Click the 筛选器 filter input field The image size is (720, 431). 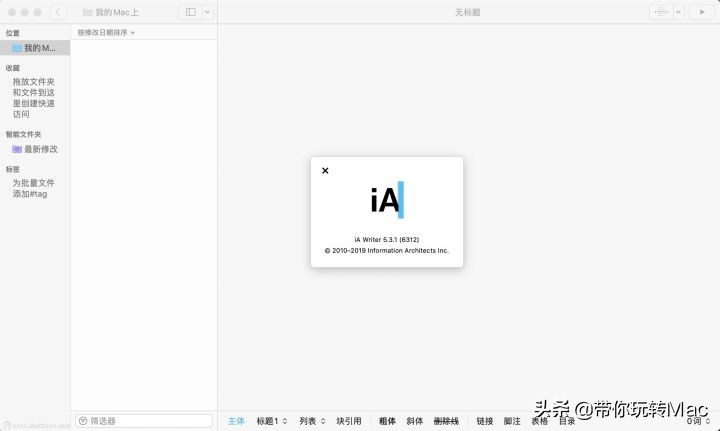[144, 421]
